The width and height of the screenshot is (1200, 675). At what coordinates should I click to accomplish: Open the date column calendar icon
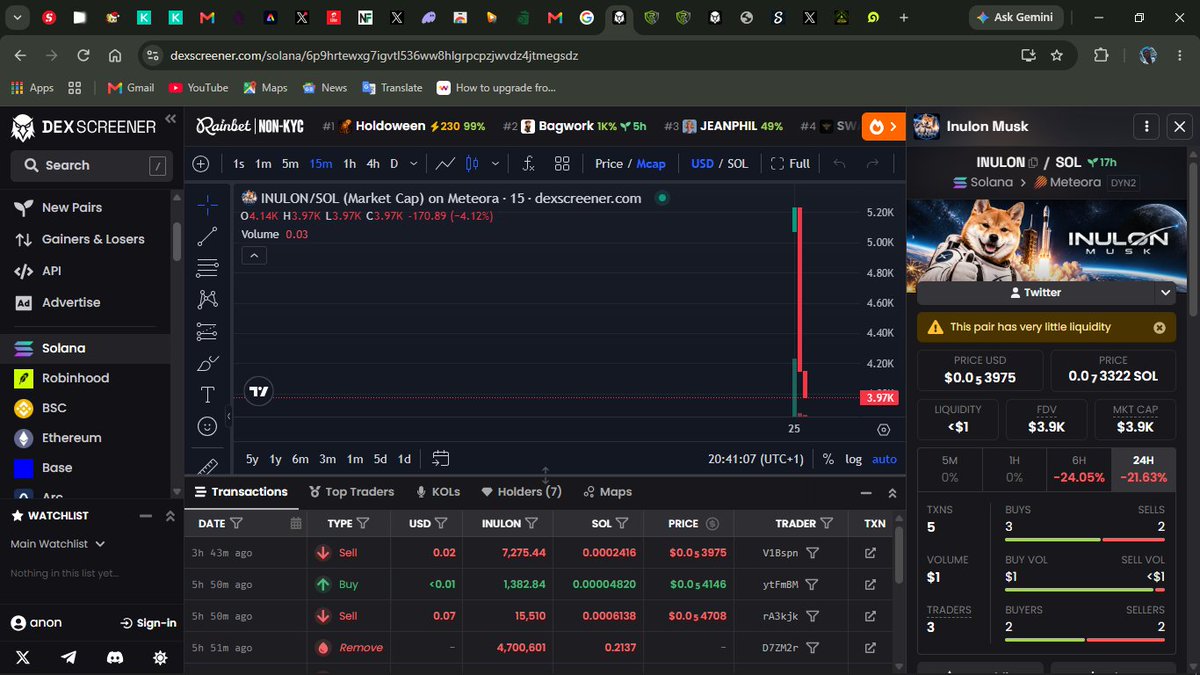tap(295, 523)
